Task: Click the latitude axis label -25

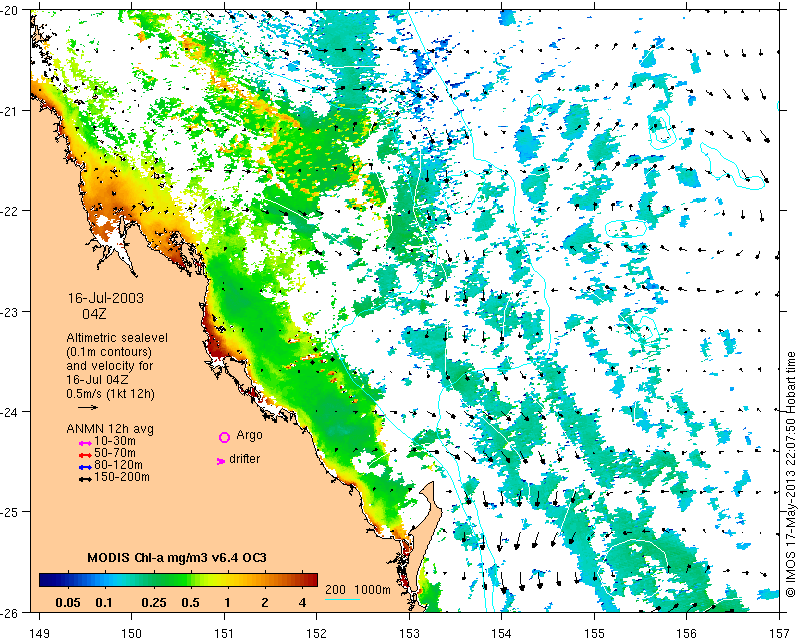Action: 8,512
